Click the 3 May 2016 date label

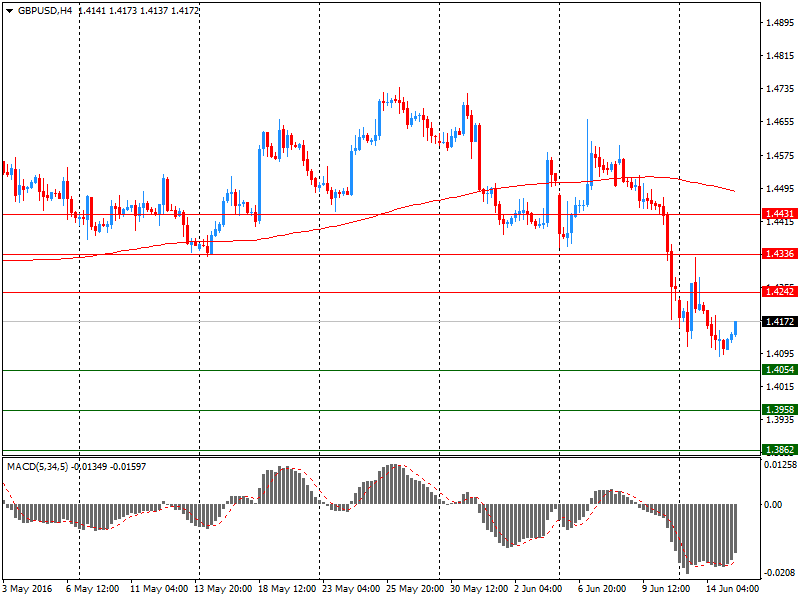[x=28, y=589]
